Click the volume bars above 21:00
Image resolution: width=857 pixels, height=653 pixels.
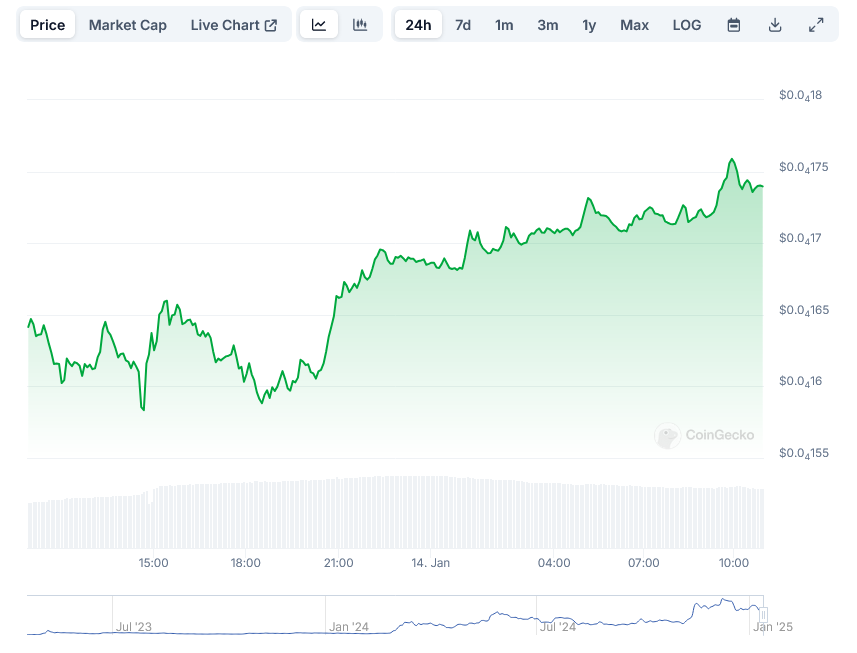339,512
